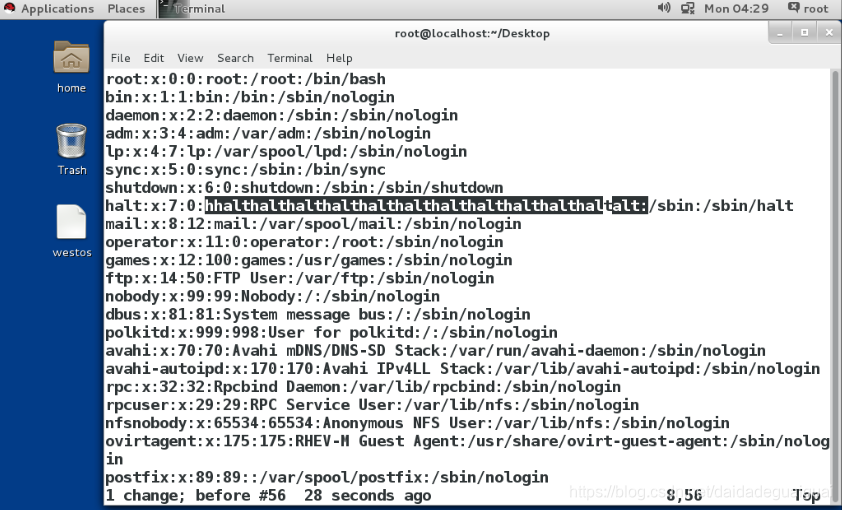Viewport: 842px width, 510px height.
Task: Open the terminal's View menu
Action: (x=190, y=58)
